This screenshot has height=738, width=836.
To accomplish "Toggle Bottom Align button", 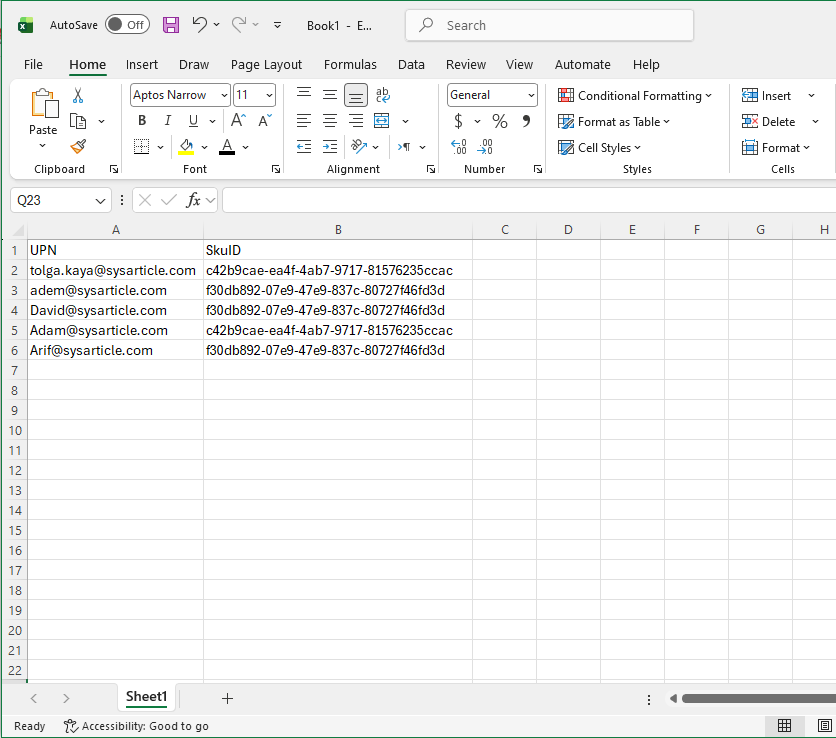I will coord(356,95).
